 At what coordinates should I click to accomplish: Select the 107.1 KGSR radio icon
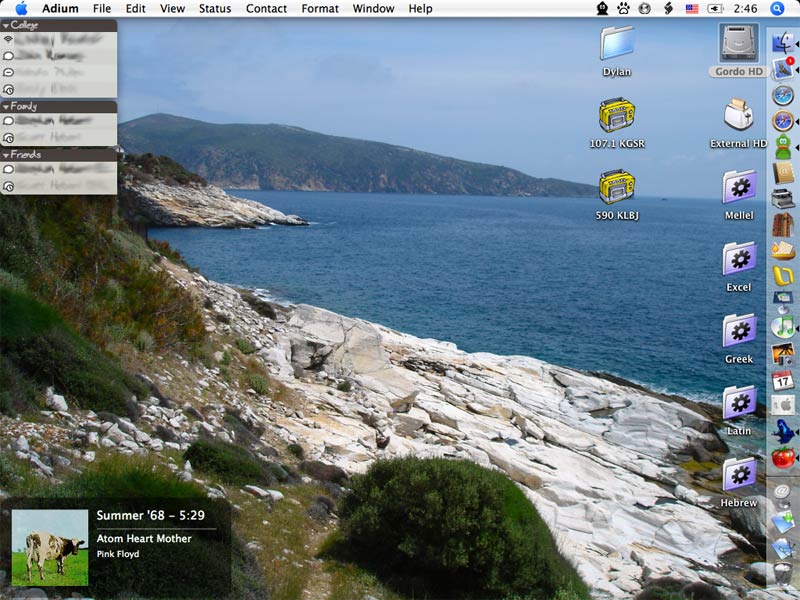[617, 115]
